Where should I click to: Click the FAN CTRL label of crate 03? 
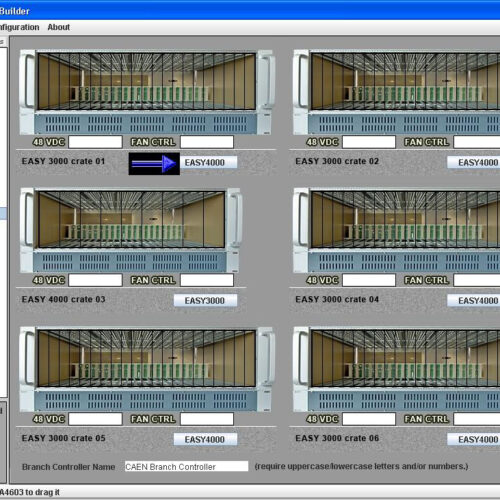click(x=153, y=280)
